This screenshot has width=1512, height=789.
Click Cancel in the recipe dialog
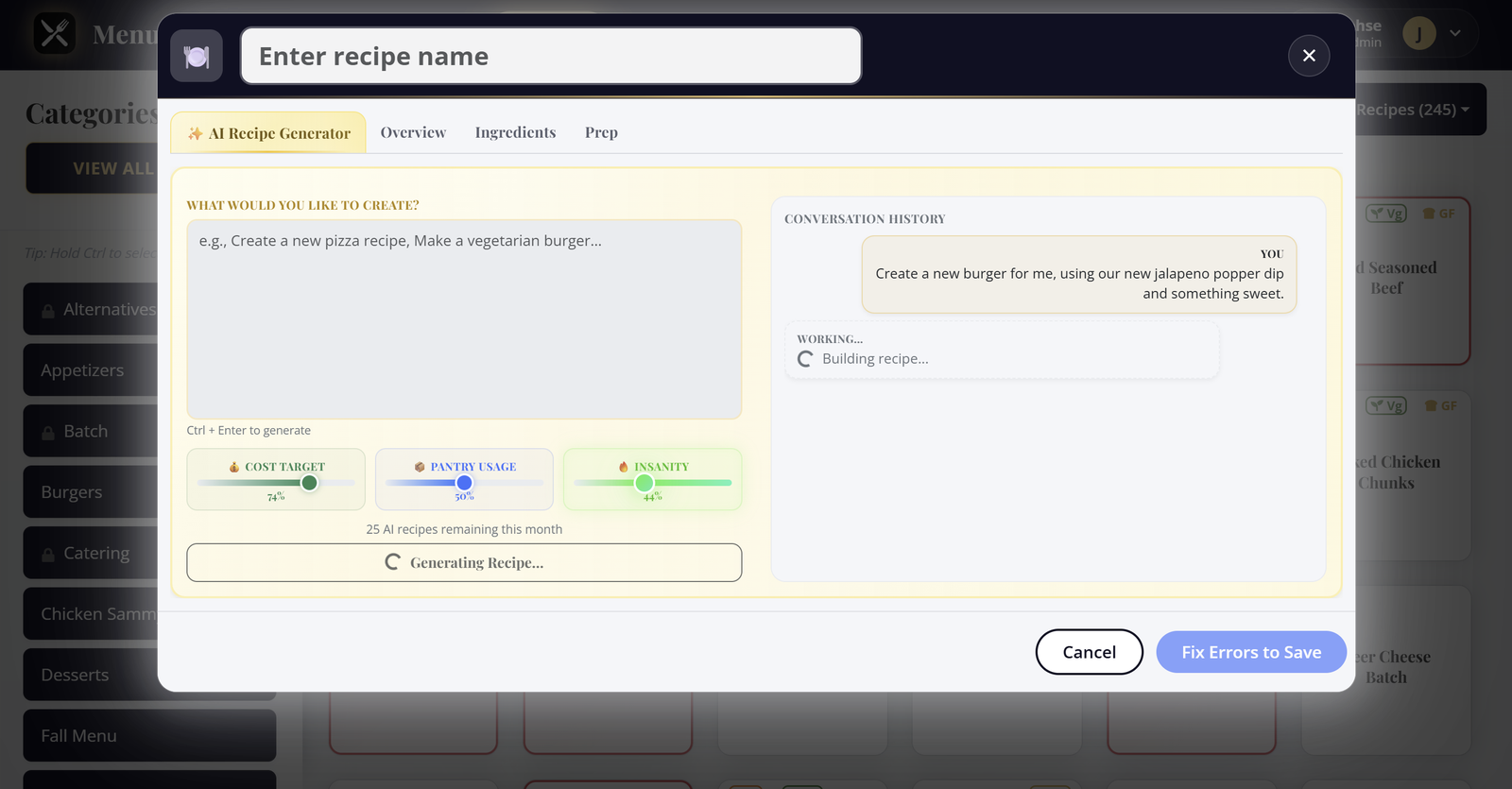click(1089, 652)
